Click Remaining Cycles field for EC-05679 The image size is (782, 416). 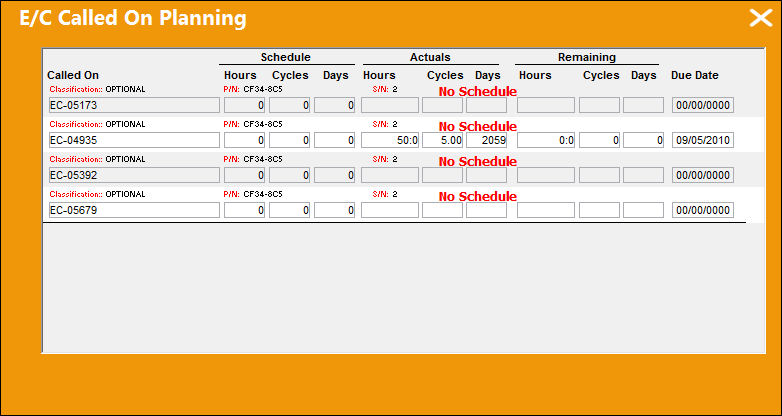[x=599, y=210]
